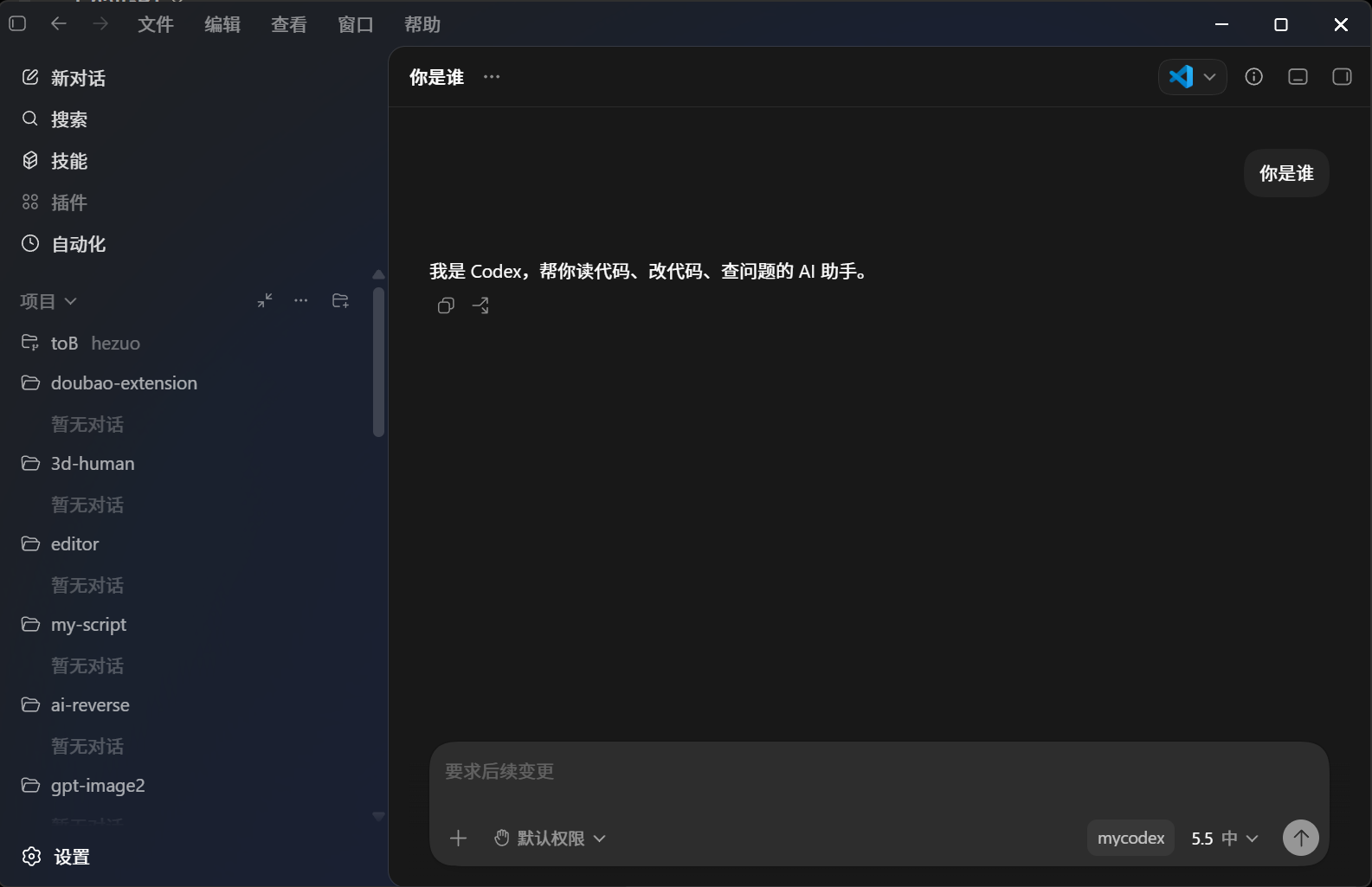Click the 搜索 magnifier icon
The image size is (1372, 887).
tap(30, 119)
